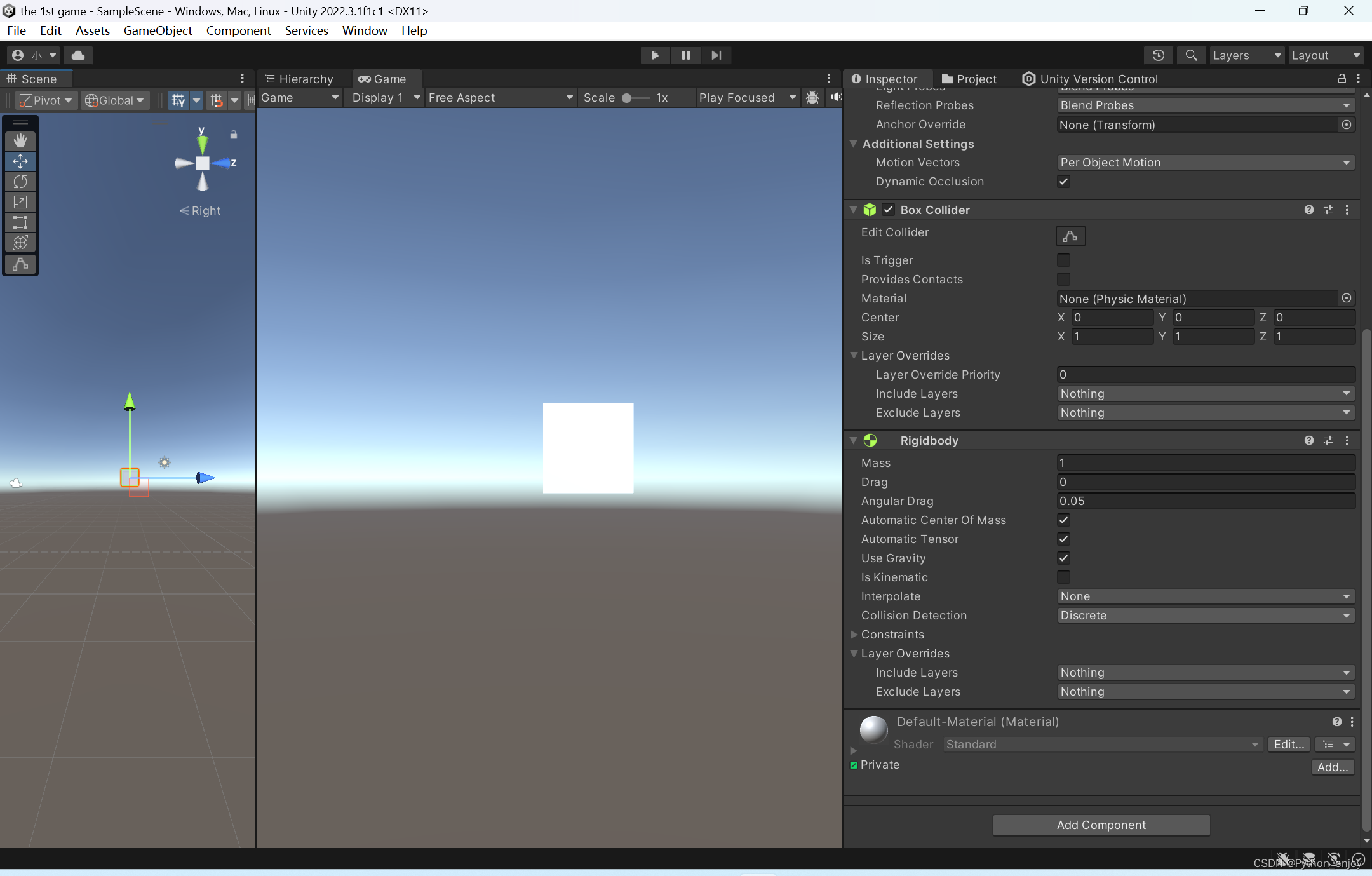Image resolution: width=1372 pixels, height=876 pixels.
Task: Select the Transform tool
Action: (x=20, y=242)
